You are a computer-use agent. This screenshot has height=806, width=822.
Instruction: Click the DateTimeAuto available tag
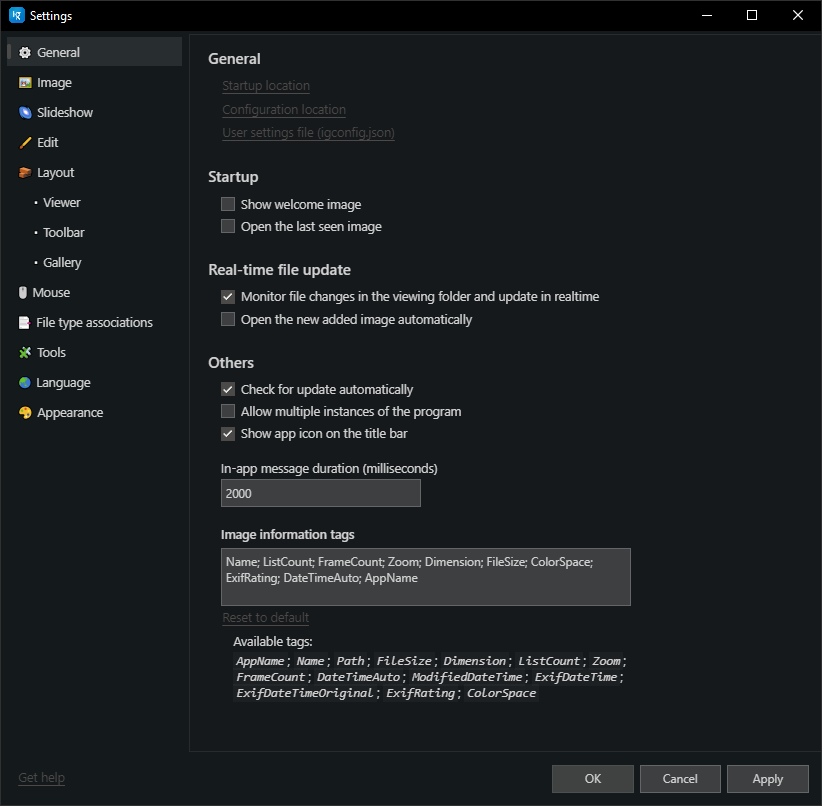[x=358, y=677]
